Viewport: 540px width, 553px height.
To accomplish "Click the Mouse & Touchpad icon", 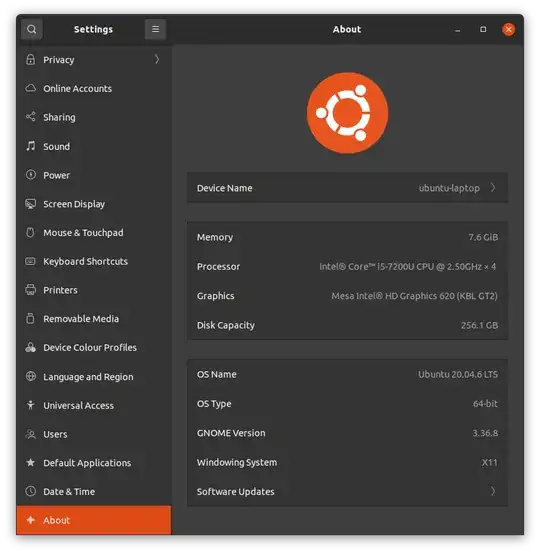I will coord(31,232).
